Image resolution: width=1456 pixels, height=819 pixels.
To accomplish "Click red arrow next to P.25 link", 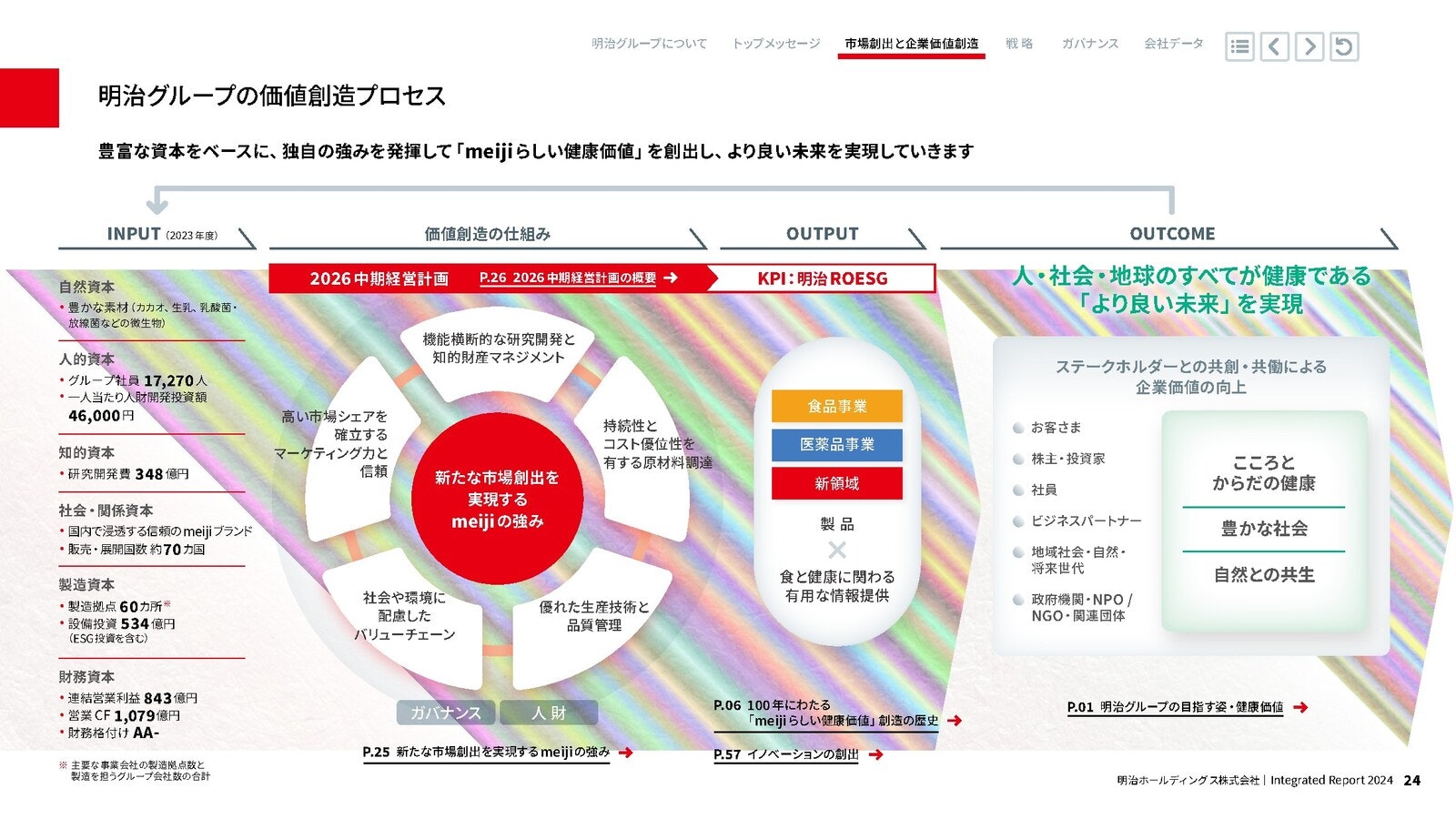I will click(625, 753).
